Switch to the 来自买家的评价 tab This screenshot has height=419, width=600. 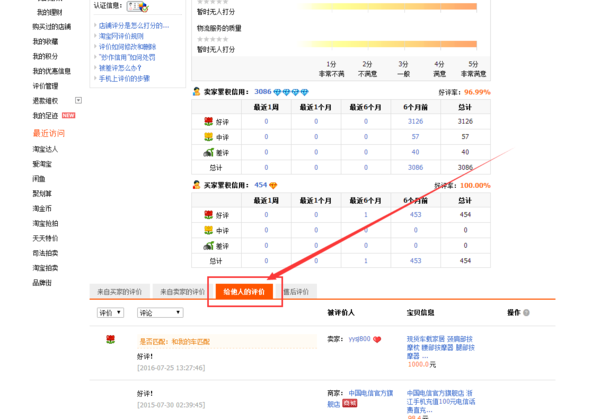(x=119, y=292)
